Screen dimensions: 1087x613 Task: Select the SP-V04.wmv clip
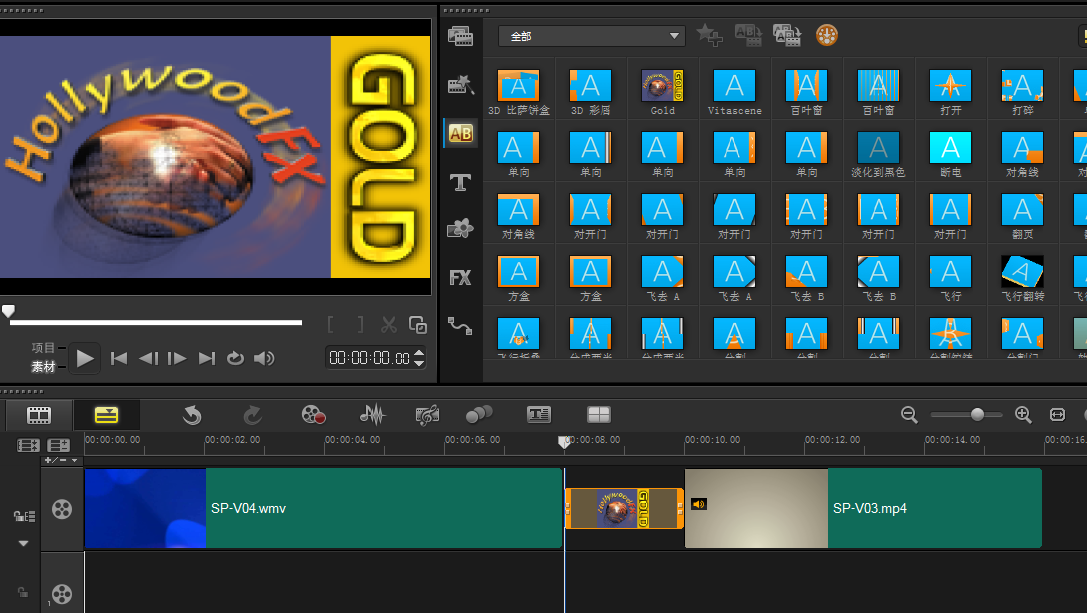[x=323, y=508]
